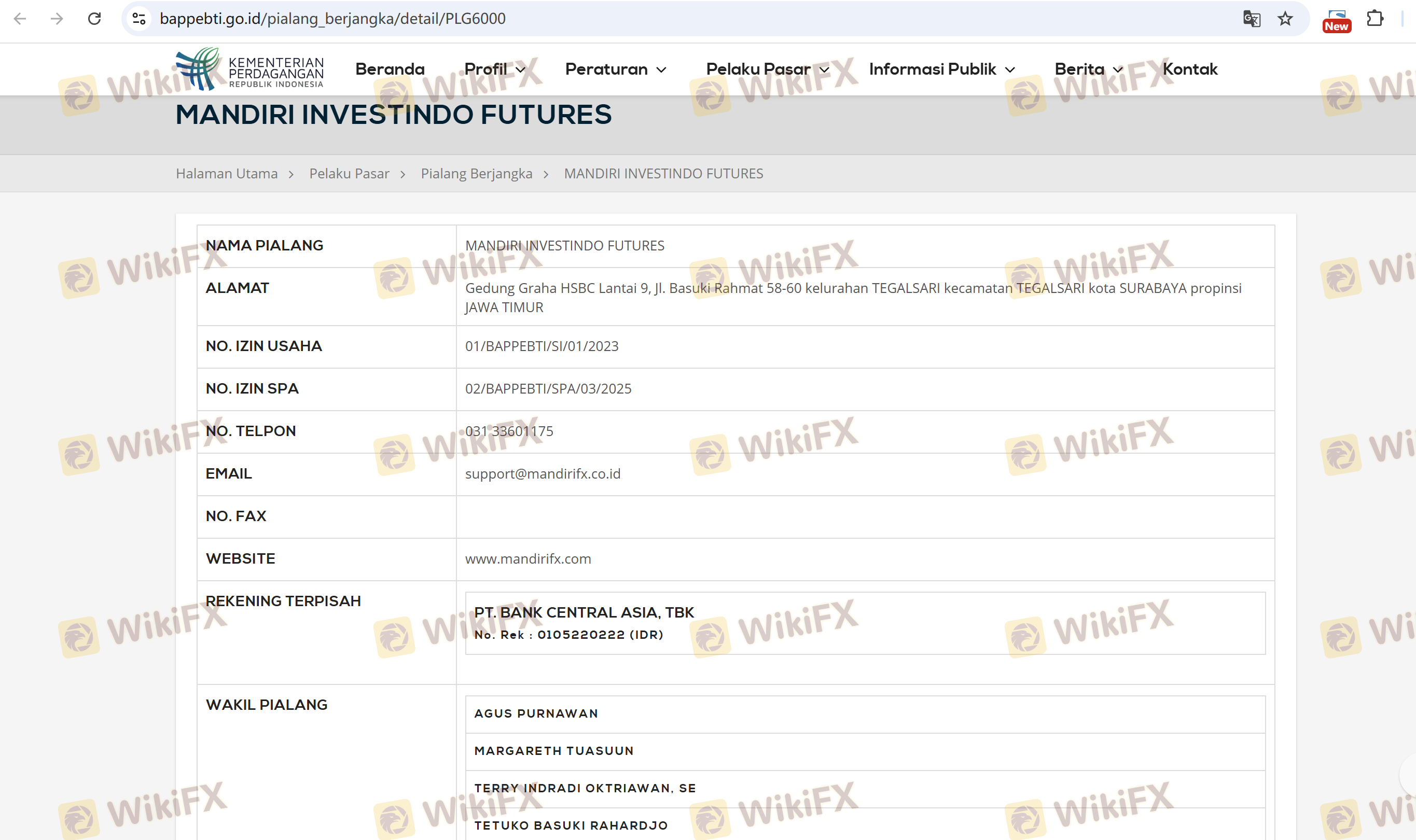The width and height of the screenshot is (1416, 840).
Task: Click the browser back arrow
Action: [x=20, y=19]
